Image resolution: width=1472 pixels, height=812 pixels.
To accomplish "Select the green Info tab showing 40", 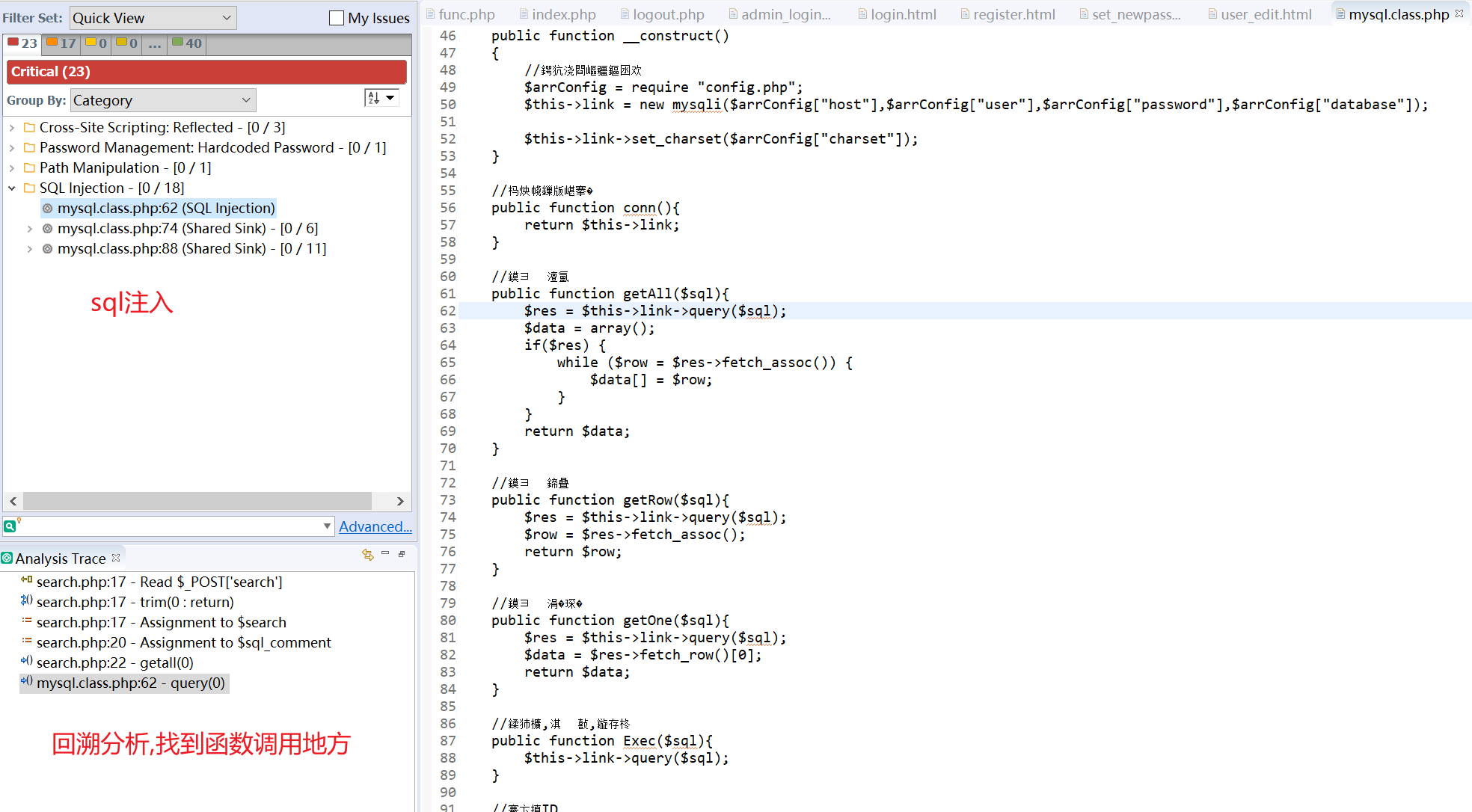I will tap(187, 43).
